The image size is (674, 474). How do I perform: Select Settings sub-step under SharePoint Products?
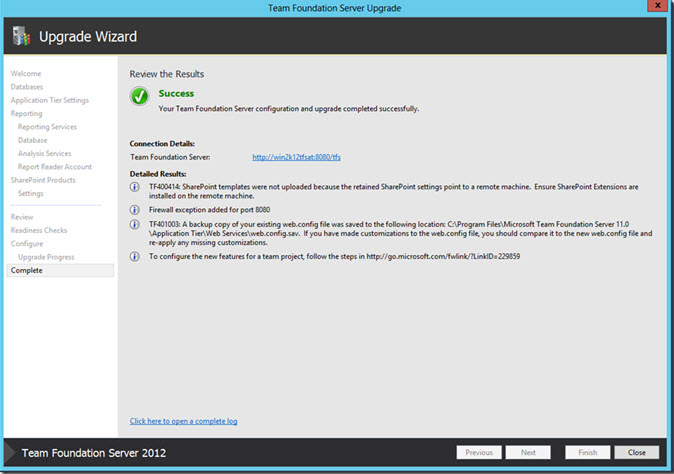click(31, 193)
